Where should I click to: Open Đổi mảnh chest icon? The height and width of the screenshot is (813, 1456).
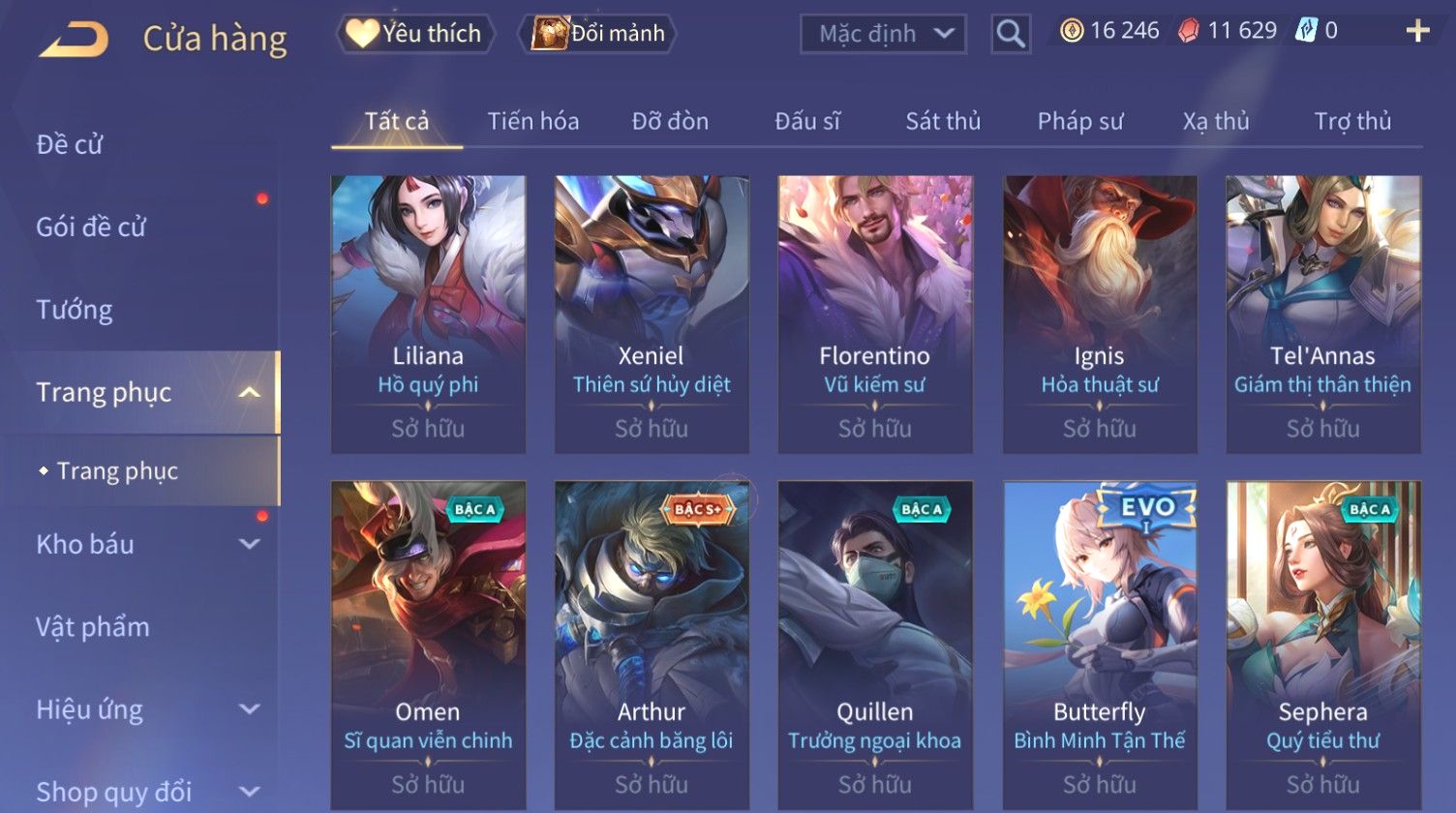click(550, 34)
